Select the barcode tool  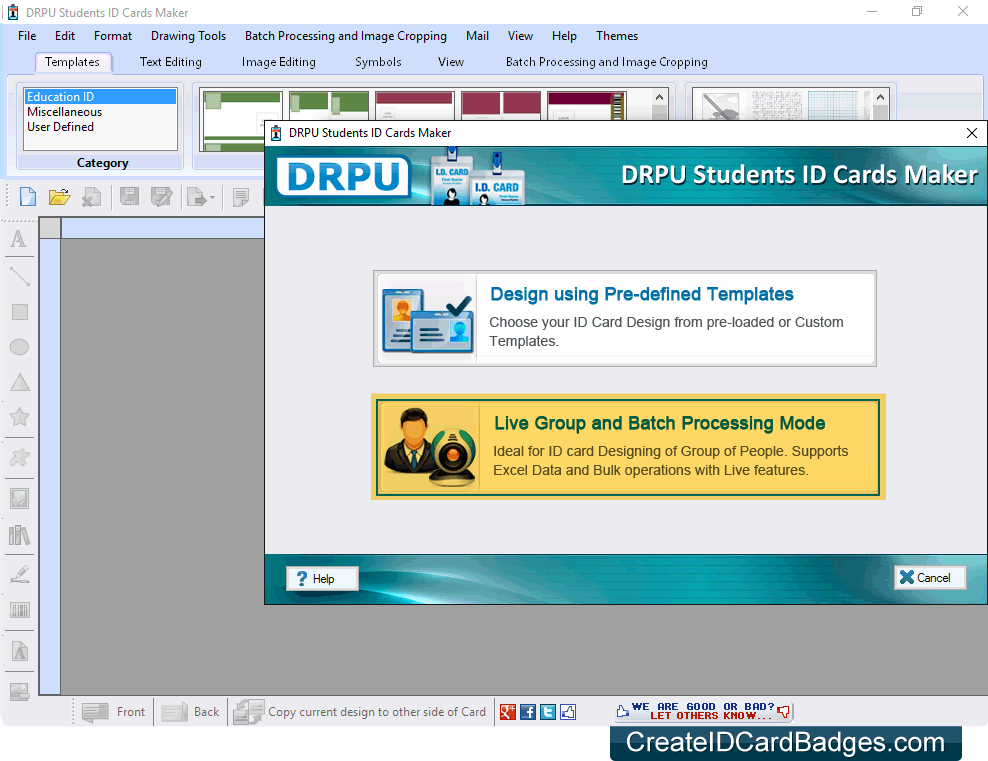pos(20,610)
